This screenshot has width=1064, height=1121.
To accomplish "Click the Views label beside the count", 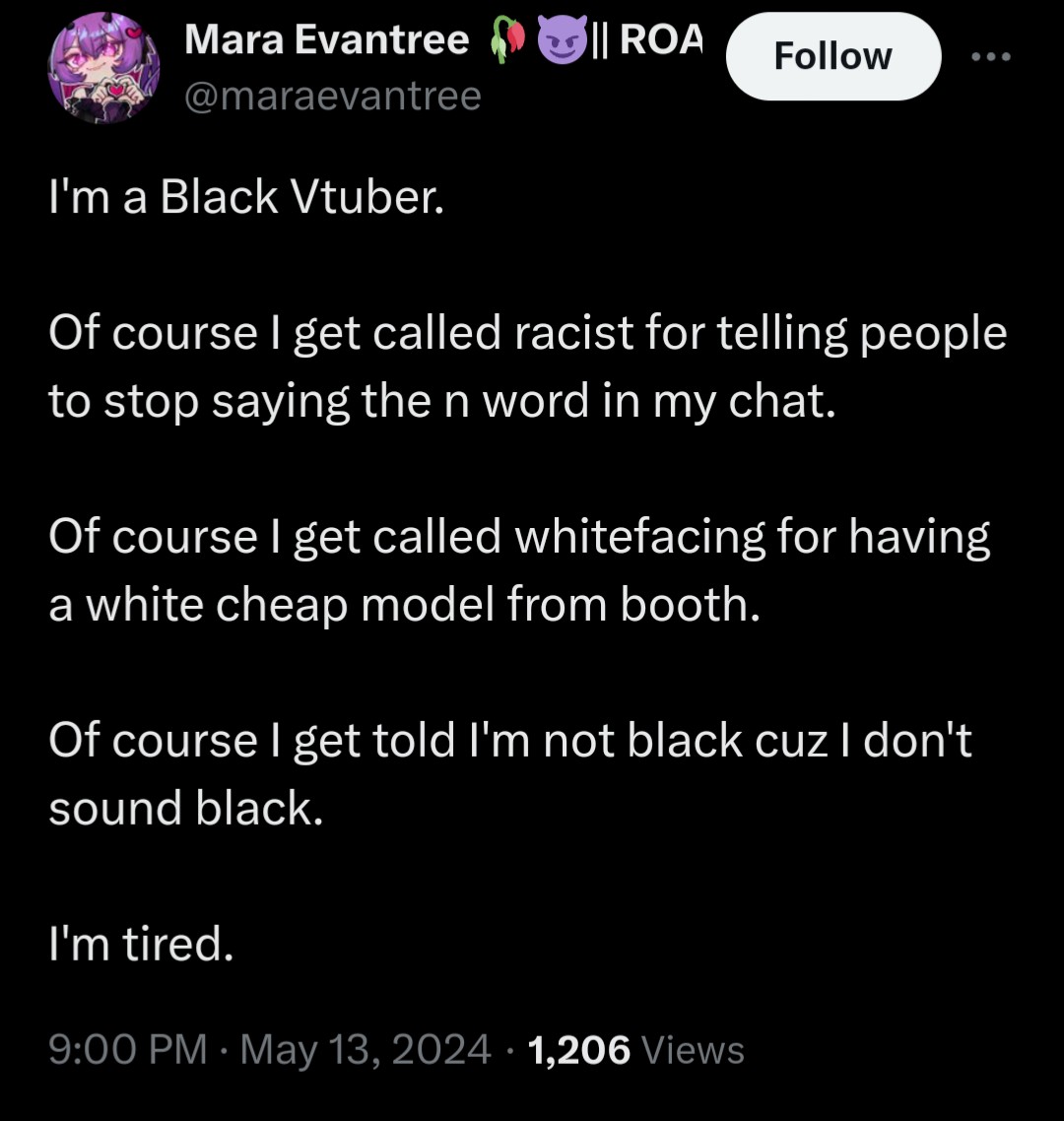I will click(693, 1050).
